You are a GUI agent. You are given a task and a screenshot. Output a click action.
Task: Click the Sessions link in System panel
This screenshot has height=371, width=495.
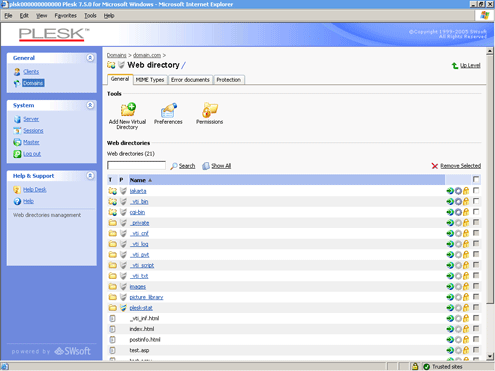tap(33, 131)
